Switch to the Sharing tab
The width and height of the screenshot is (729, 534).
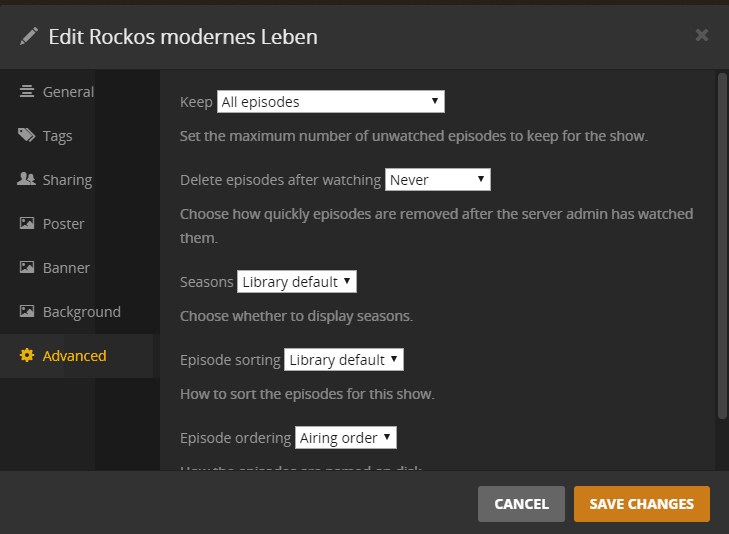coord(67,180)
